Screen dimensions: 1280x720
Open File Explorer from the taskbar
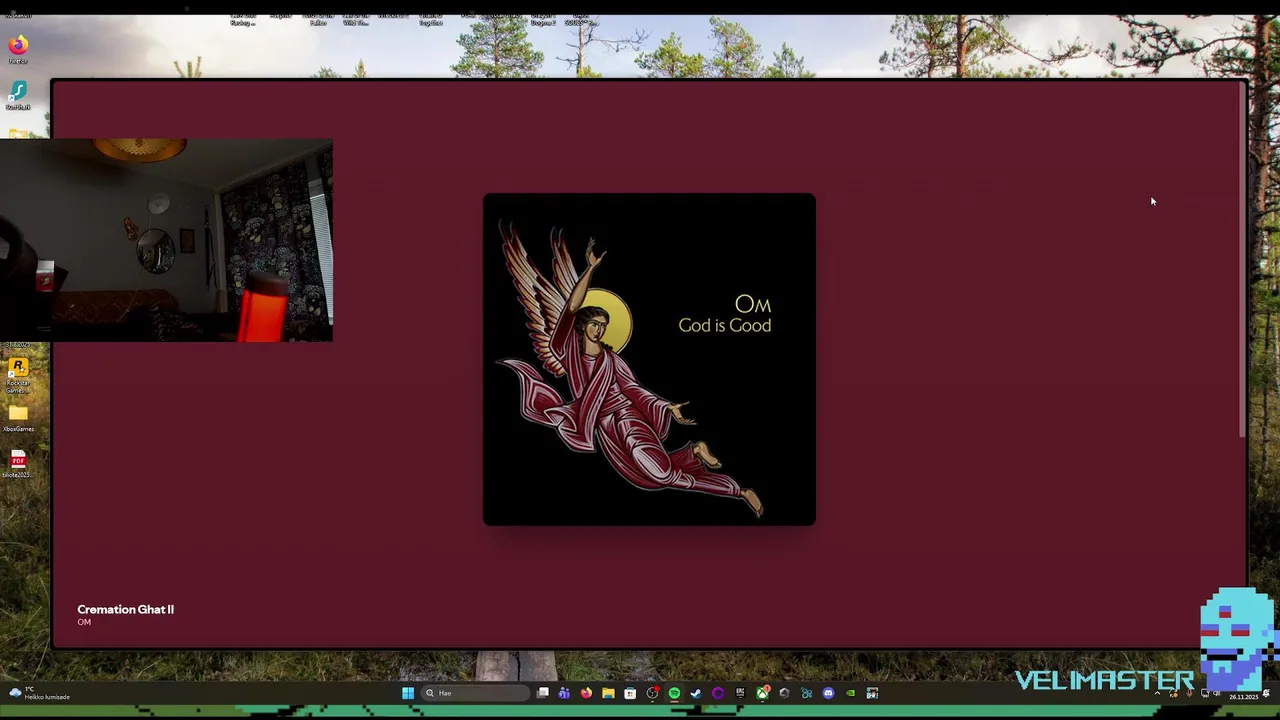pyautogui.click(x=608, y=693)
